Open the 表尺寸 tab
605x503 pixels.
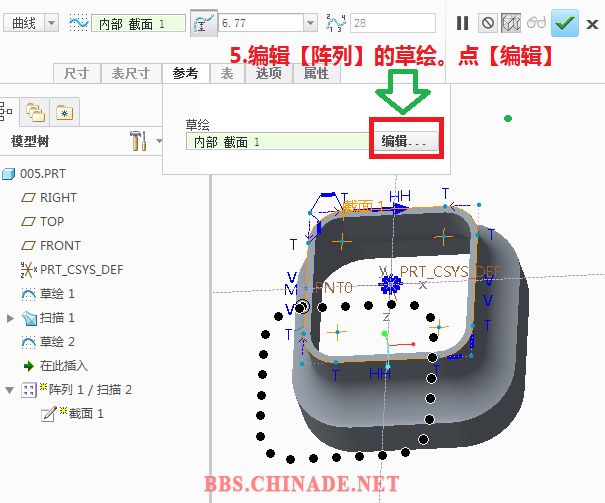pos(131,73)
